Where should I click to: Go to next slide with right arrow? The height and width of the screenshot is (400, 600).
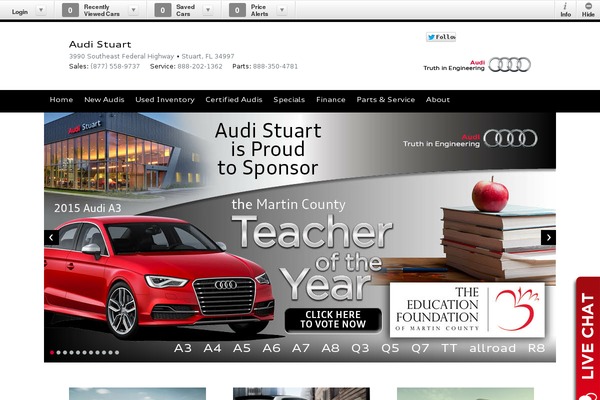tap(548, 238)
